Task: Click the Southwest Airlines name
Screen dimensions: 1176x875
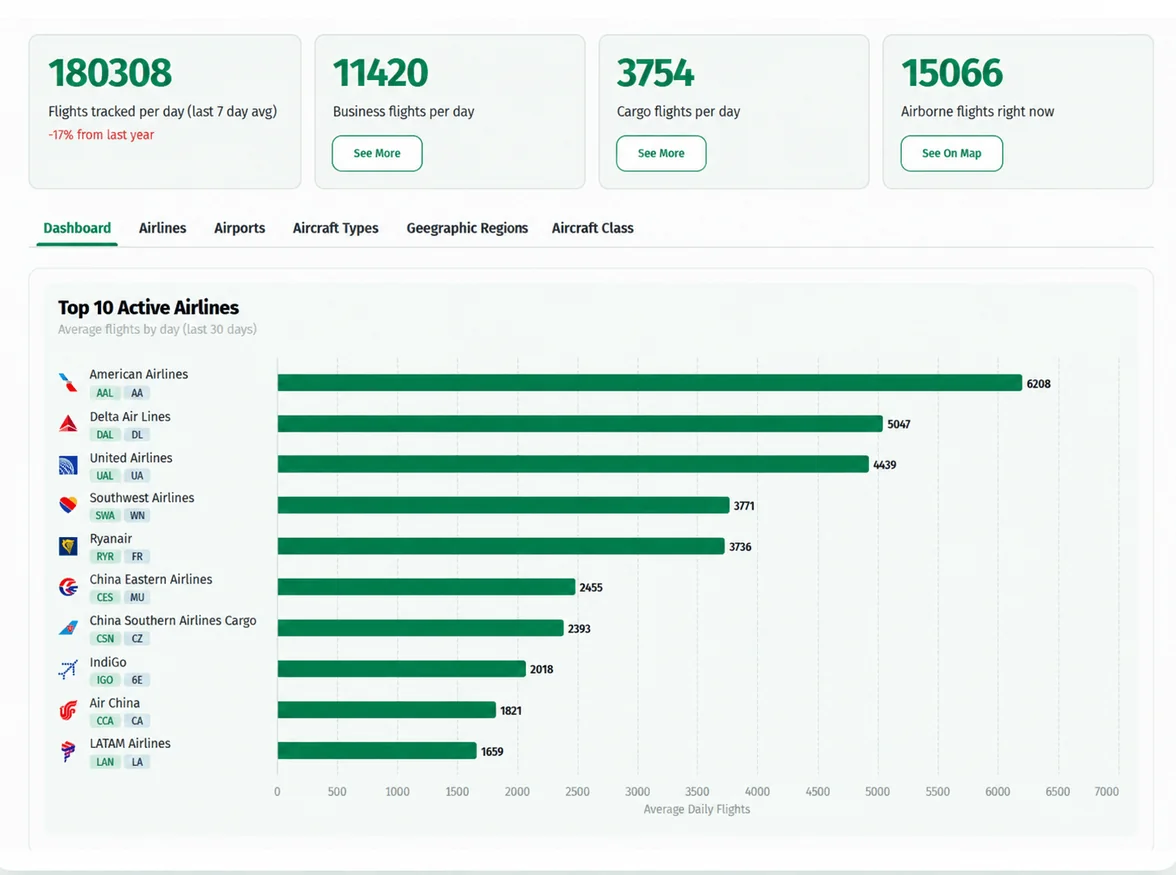Action: click(142, 497)
